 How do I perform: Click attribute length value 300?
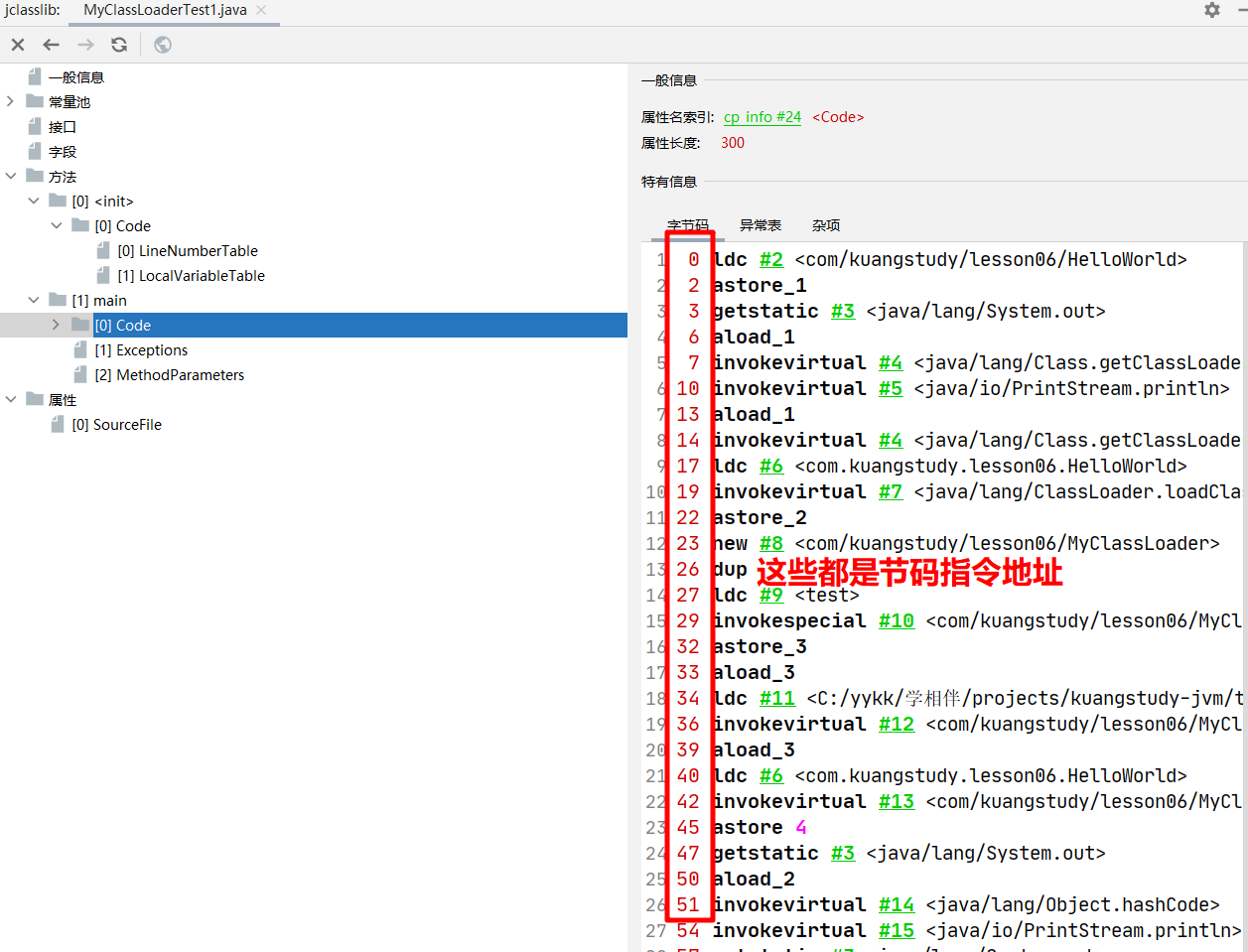point(733,143)
